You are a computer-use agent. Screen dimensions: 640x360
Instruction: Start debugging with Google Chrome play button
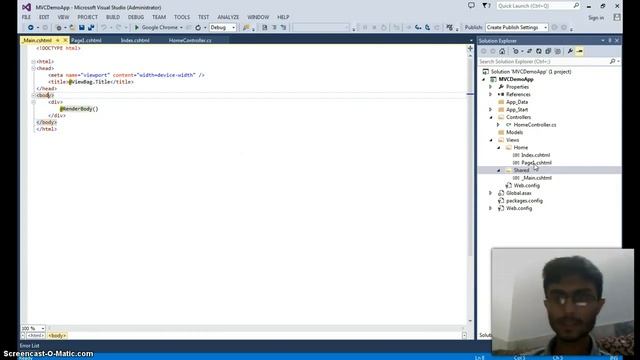[137, 27]
